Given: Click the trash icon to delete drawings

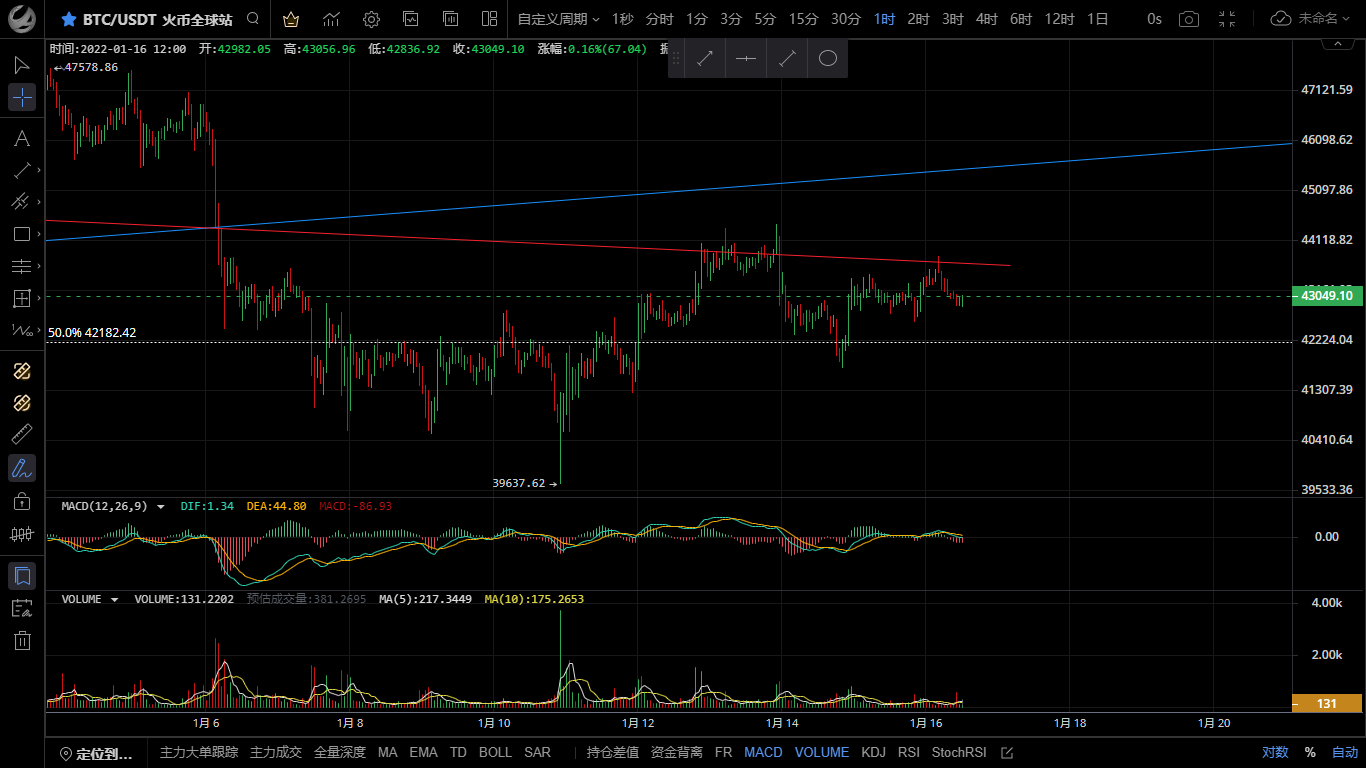Looking at the screenshot, I should tap(22, 640).
